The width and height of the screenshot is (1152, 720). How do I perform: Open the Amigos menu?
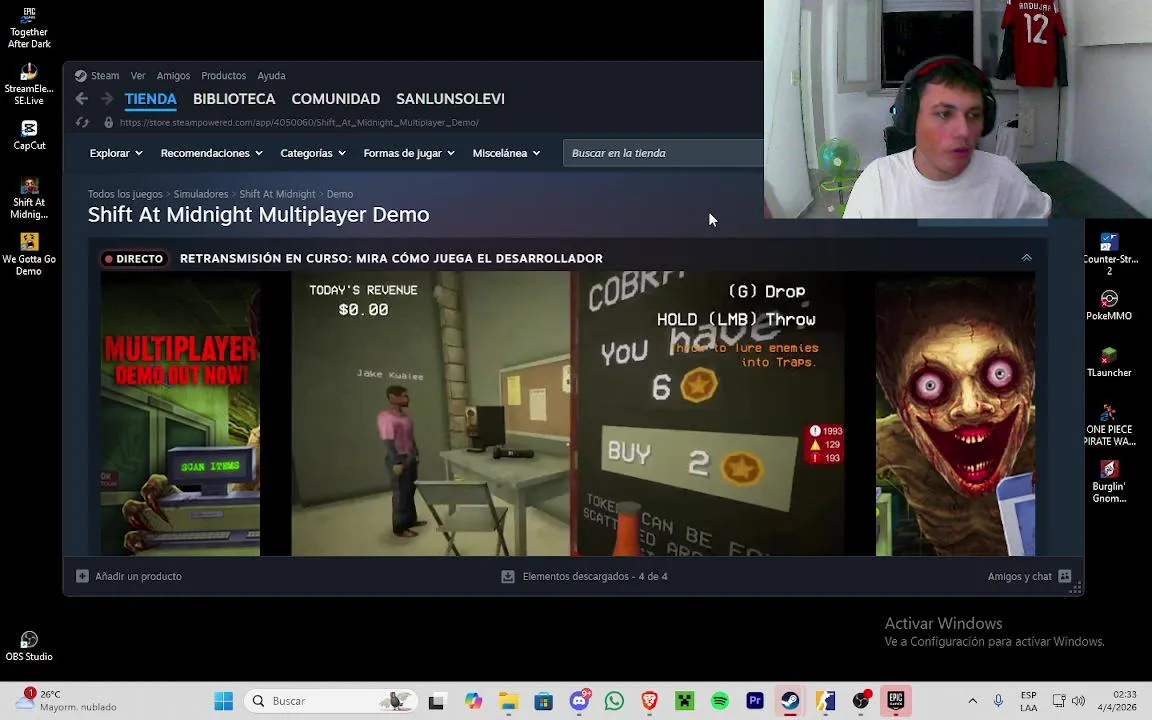[173, 76]
